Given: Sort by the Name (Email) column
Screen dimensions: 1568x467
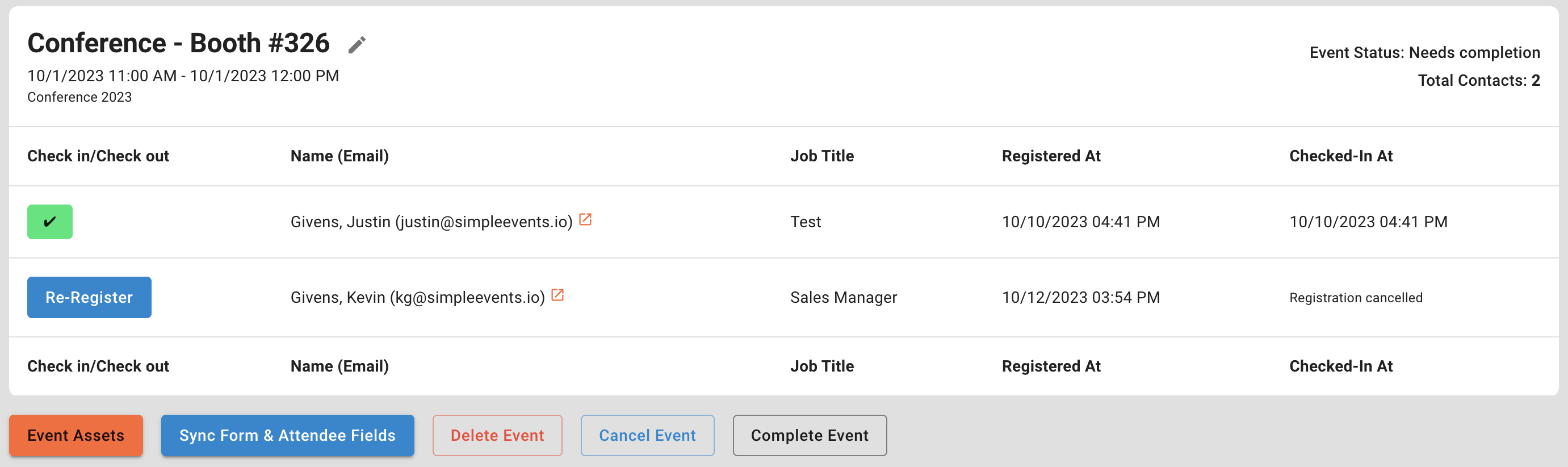Looking at the screenshot, I should pos(339,156).
